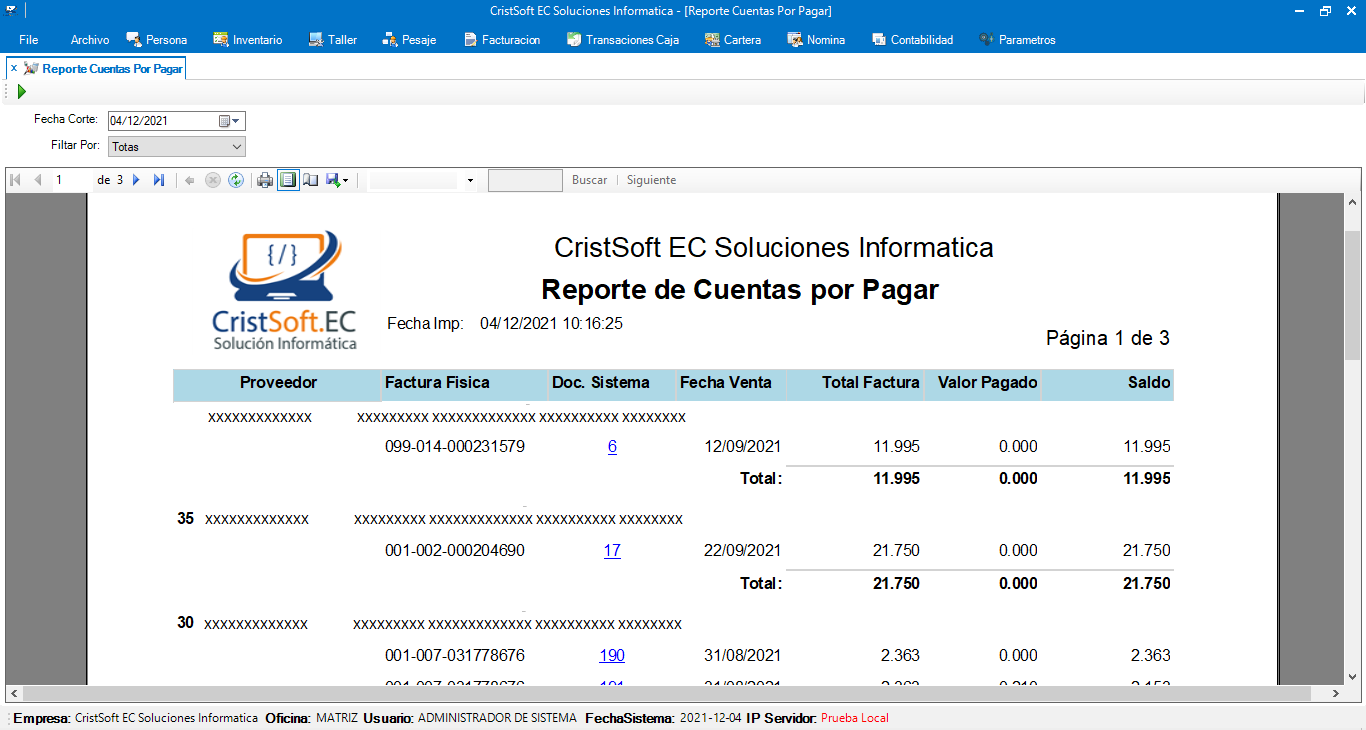
Task: Open the Pesaje menu
Action: (x=409, y=40)
